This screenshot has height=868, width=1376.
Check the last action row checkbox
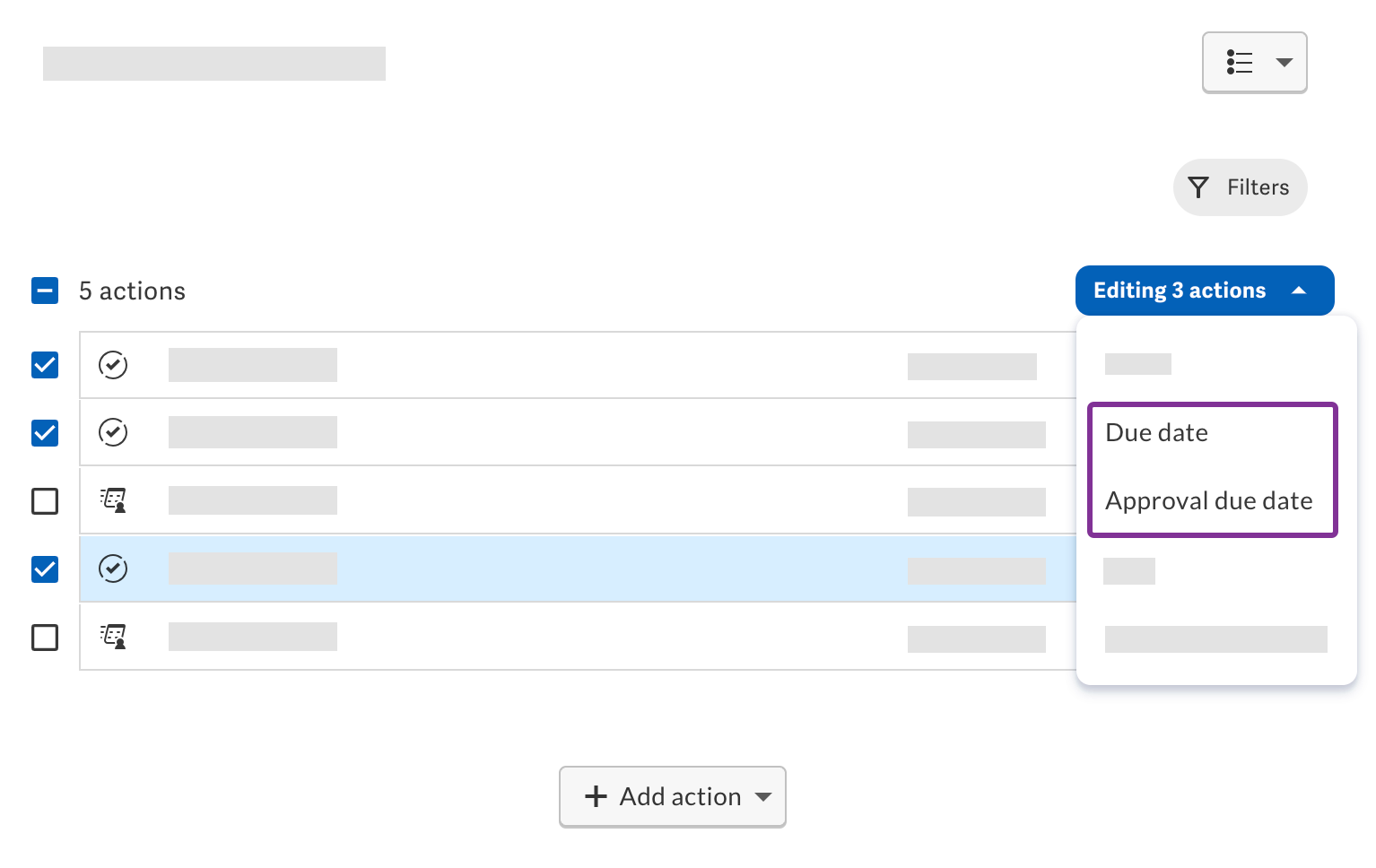(45, 637)
